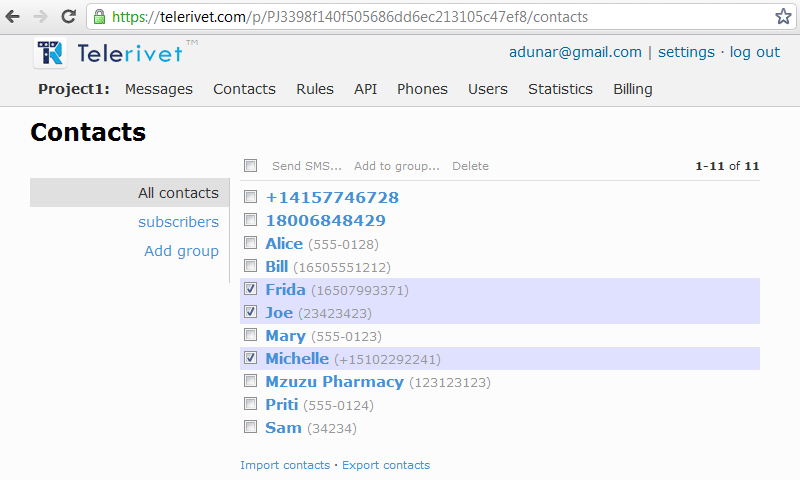
Task: Delete the selected contacts
Action: (x=470, y=166)
